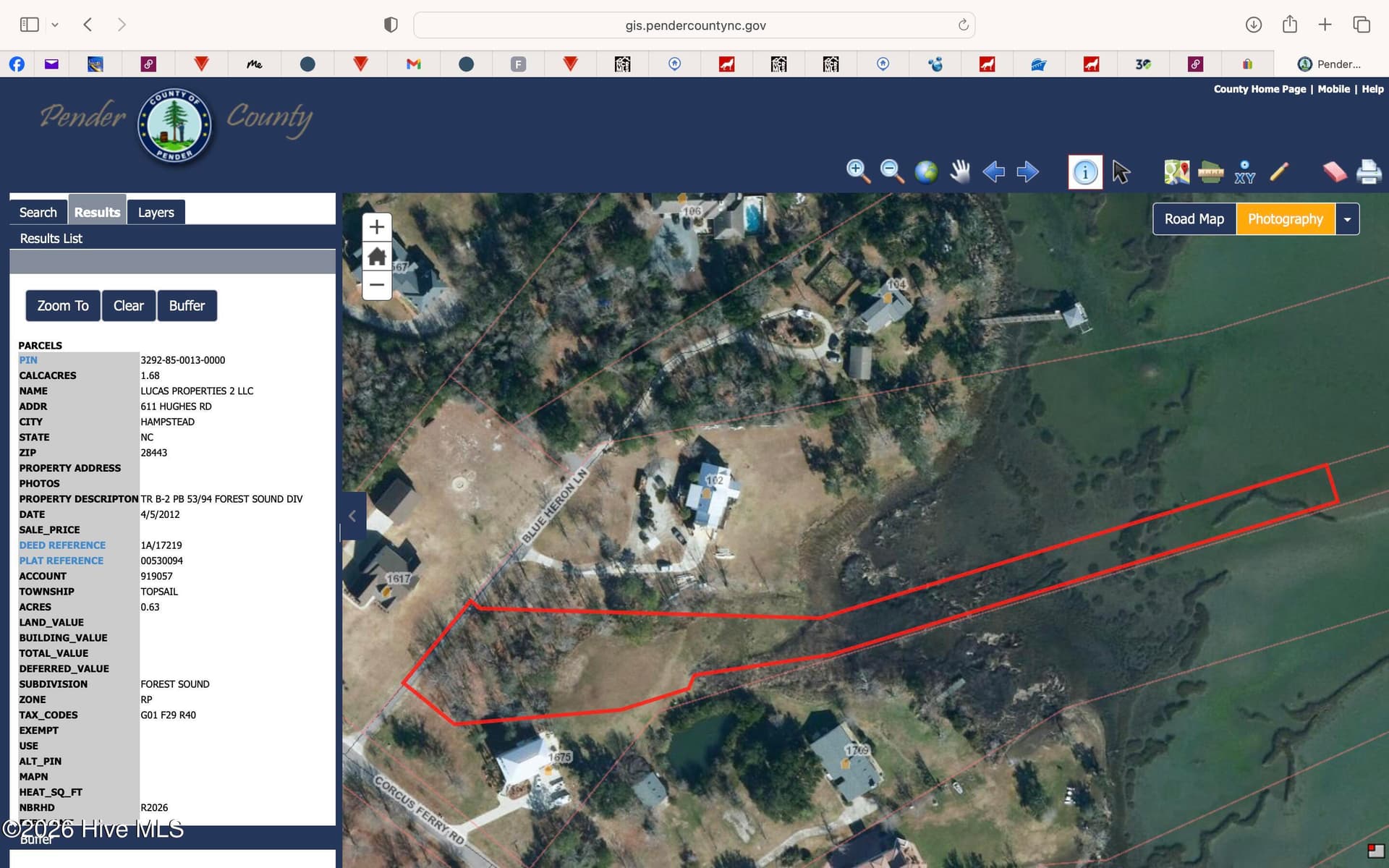Click Safari Share button
The height and width of the screenshot is (868, 1389).
coord(1289,25)
